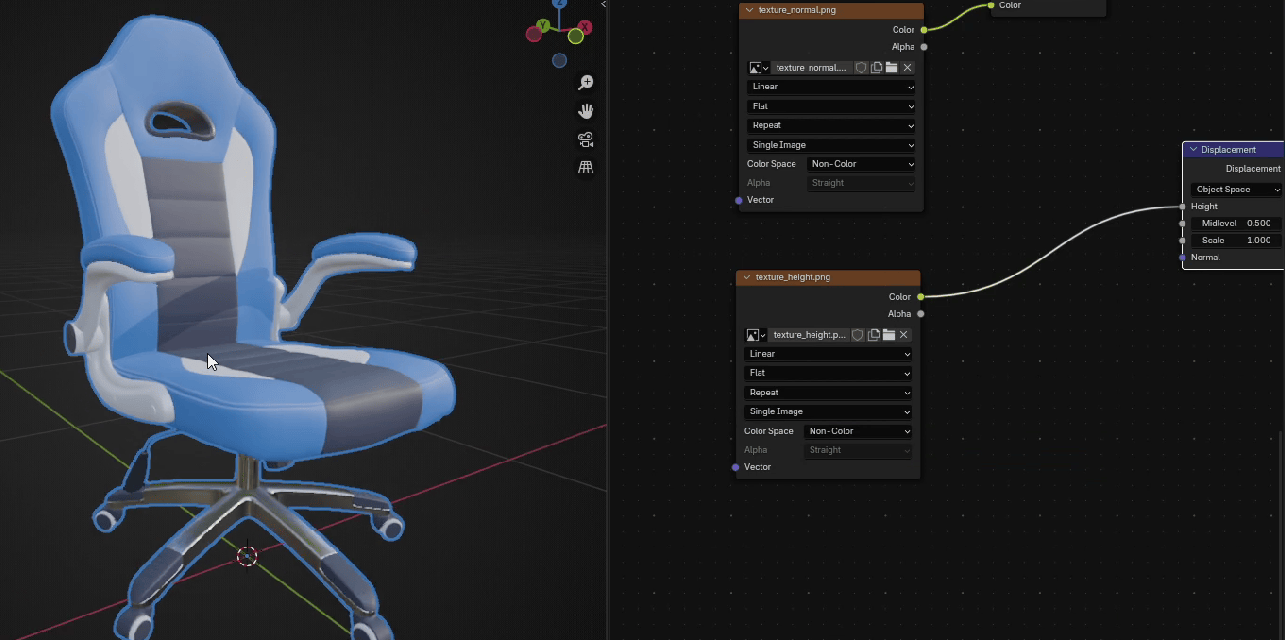
Task: Toggle fake user shield on texture_height
Action: click(x=857, y=335)
